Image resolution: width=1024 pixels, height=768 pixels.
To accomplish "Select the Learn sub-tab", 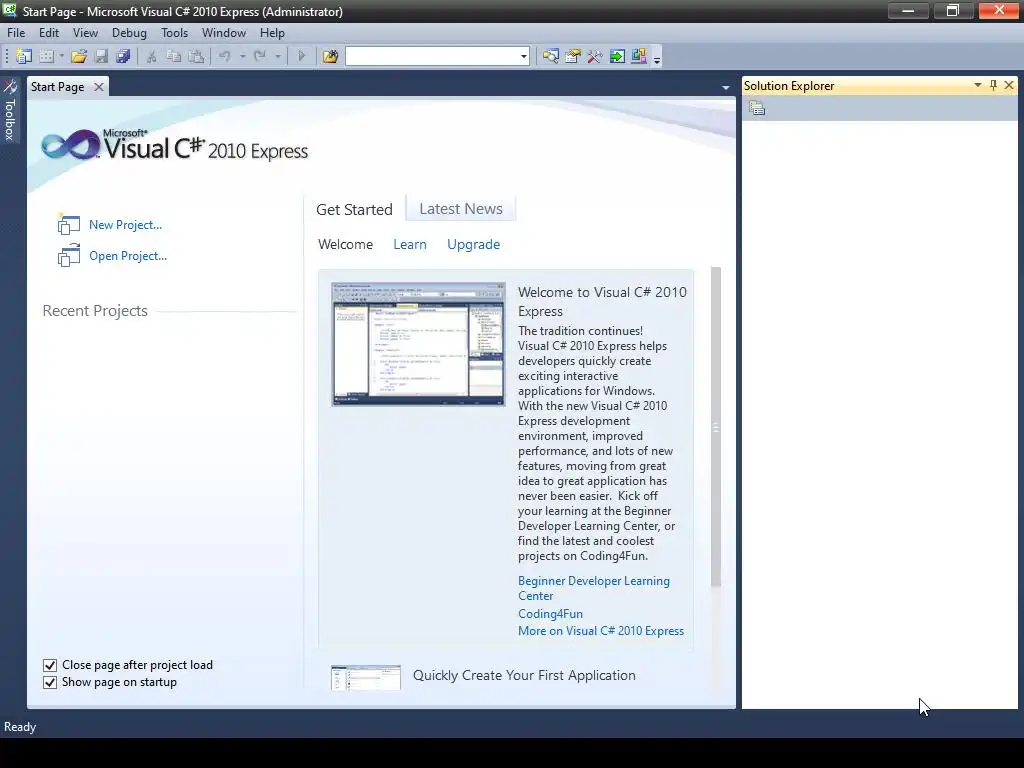I will (410, 244).
